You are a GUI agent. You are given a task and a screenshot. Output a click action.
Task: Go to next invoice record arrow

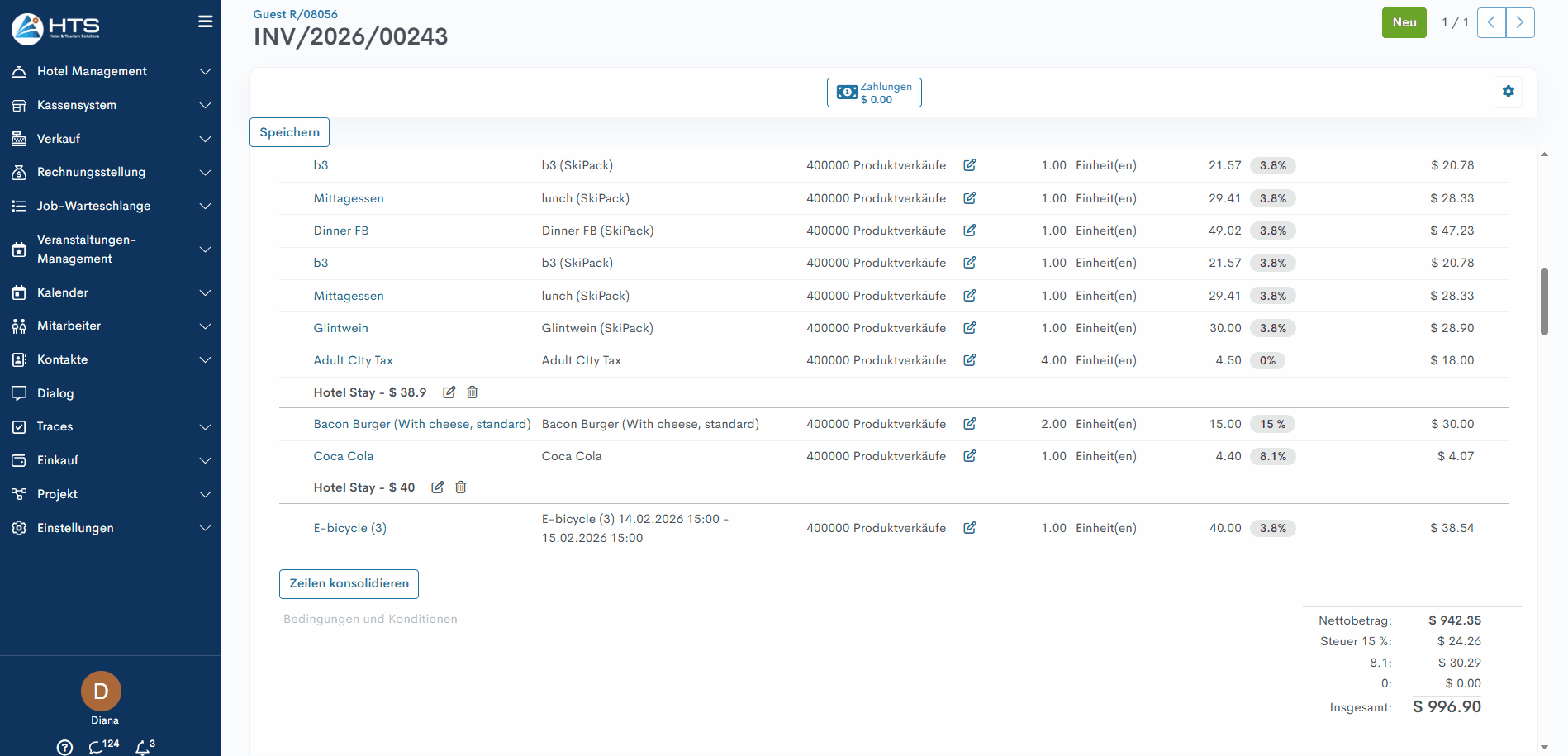1519,23
